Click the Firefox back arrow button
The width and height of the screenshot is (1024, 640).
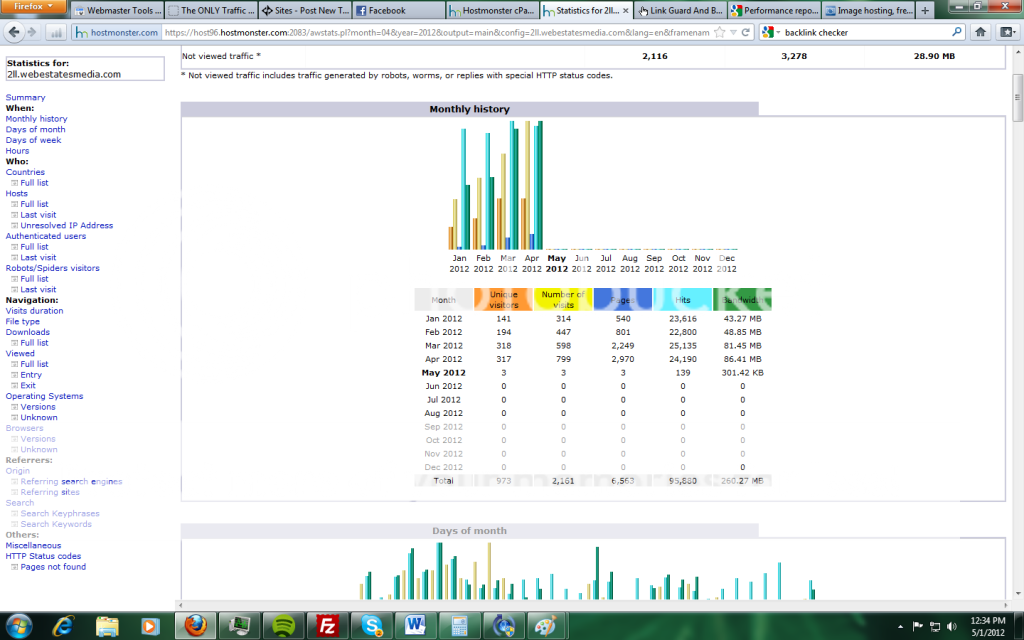14,32
